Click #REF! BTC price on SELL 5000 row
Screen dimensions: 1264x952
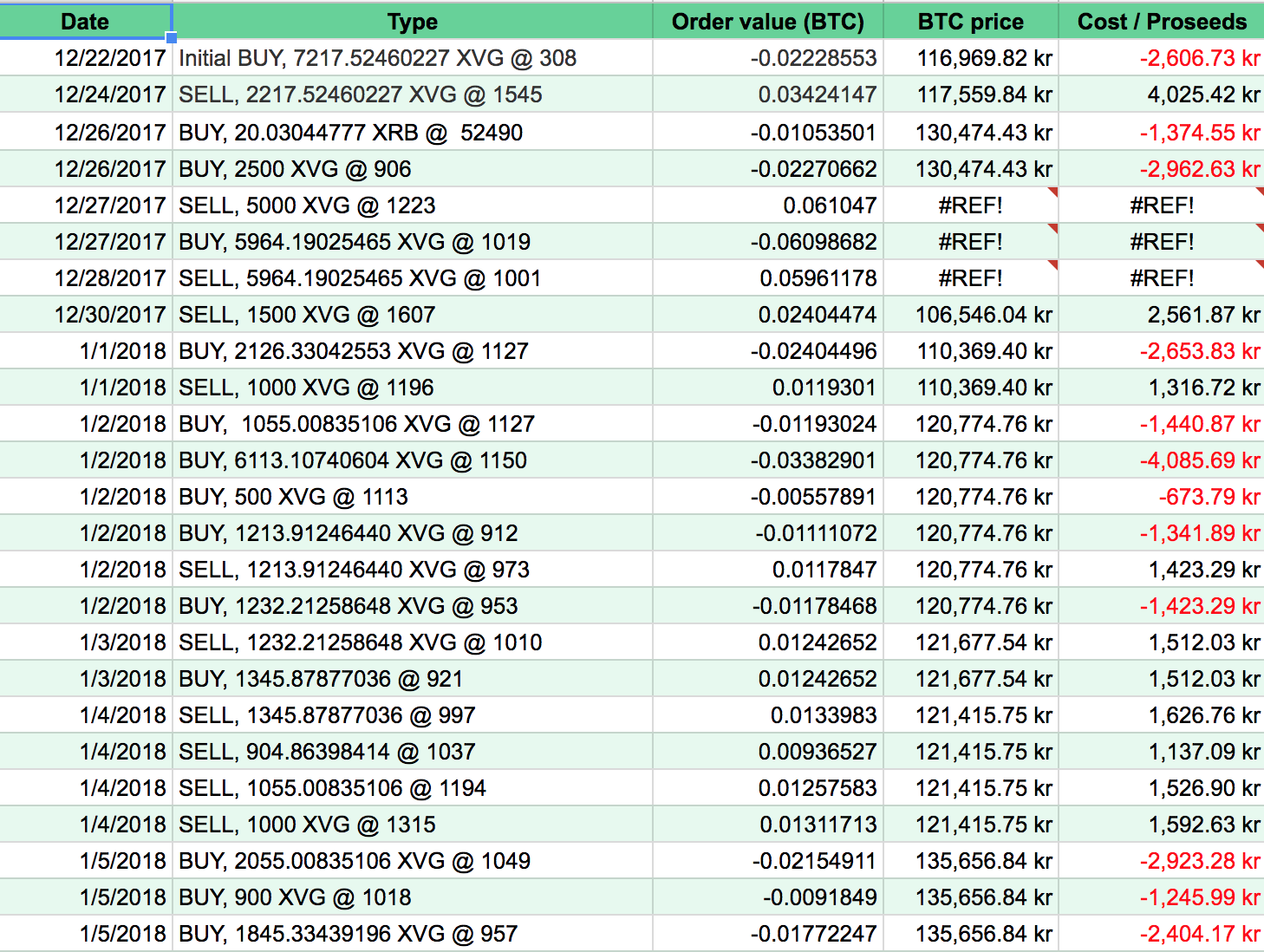coord(971,205)
